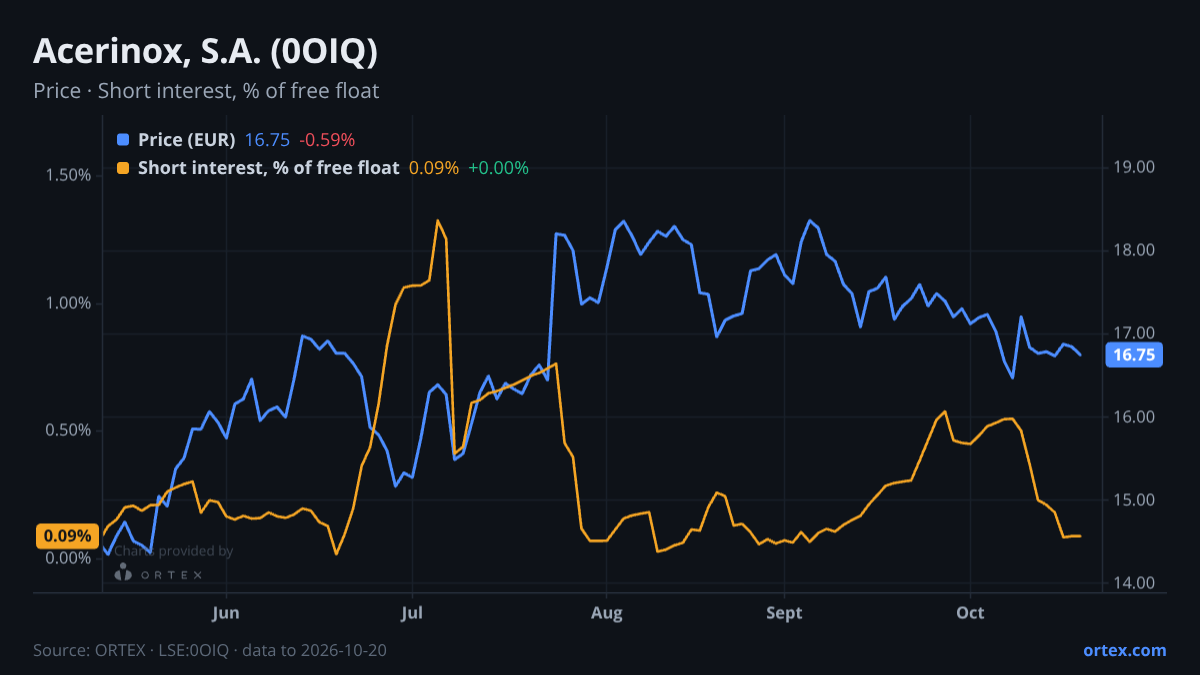
Task: Click the Sept label on the time axis
Action: click(785, 613)
